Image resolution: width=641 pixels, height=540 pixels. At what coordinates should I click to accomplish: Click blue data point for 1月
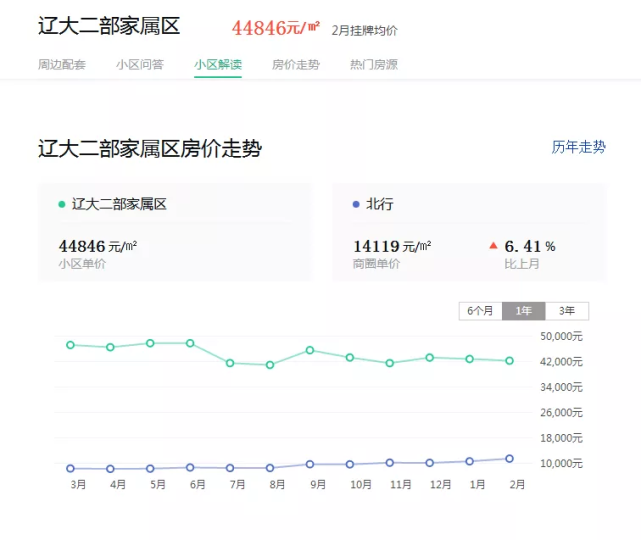pyautogui.click(x=470, y=461)
